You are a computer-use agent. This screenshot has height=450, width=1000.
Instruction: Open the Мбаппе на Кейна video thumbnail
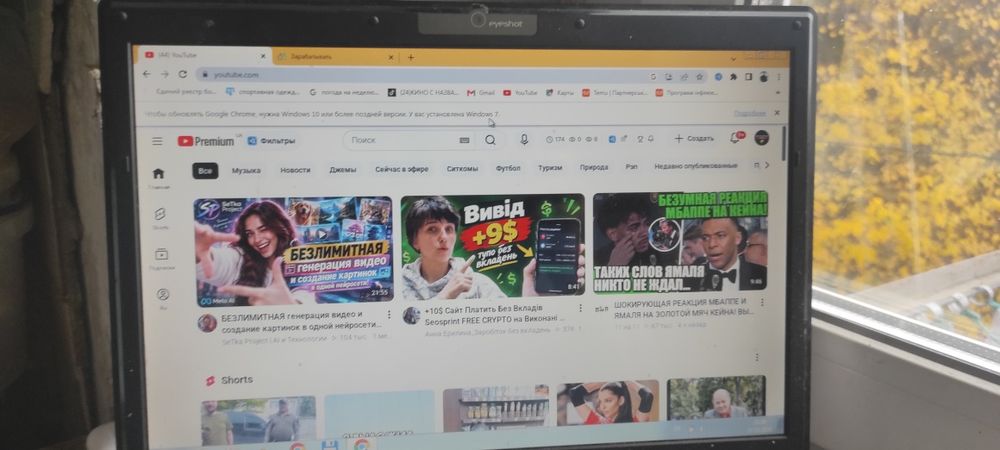[x=680, y=242]
